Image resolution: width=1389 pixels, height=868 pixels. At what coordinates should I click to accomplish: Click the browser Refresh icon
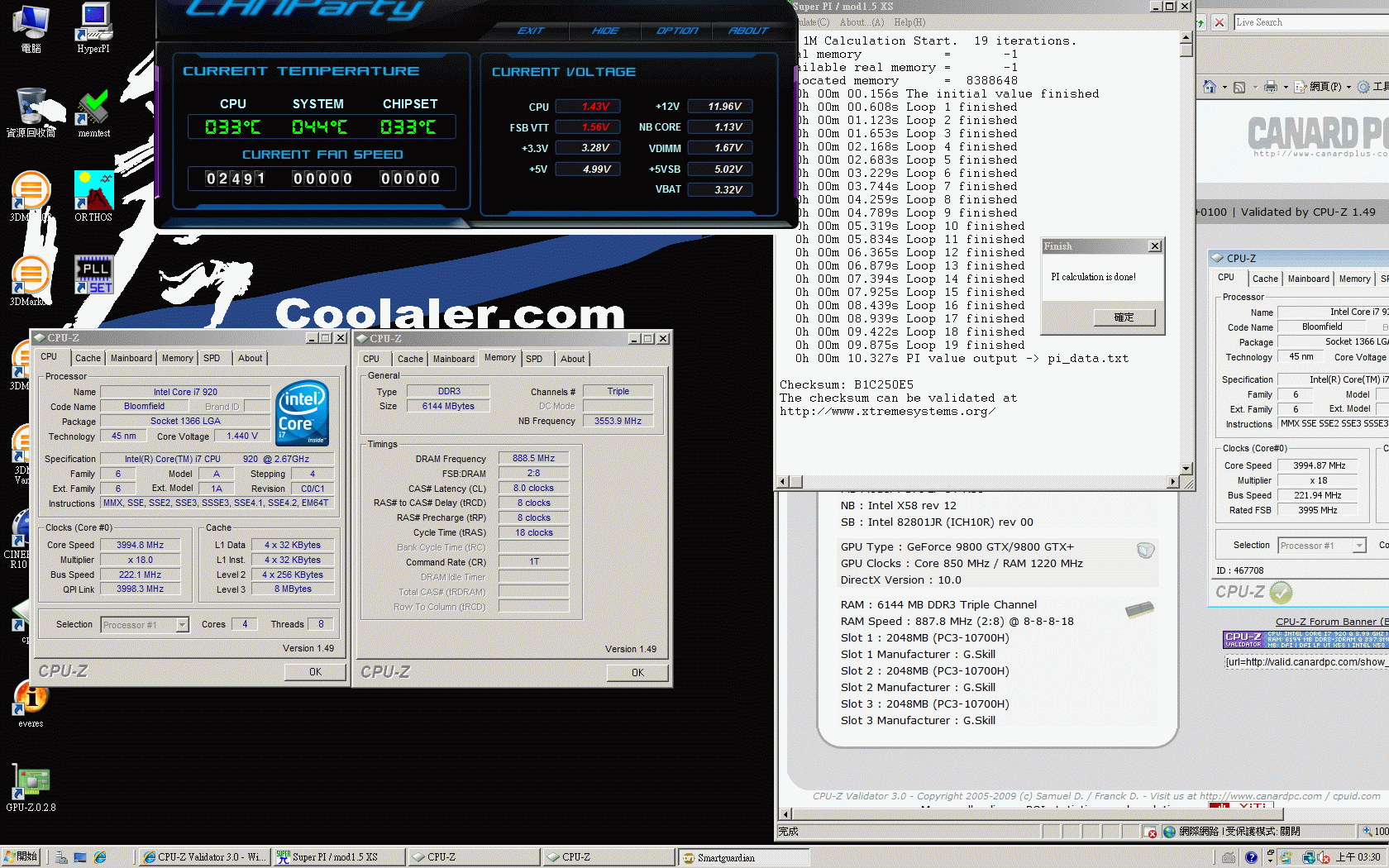pos(1200,22)
